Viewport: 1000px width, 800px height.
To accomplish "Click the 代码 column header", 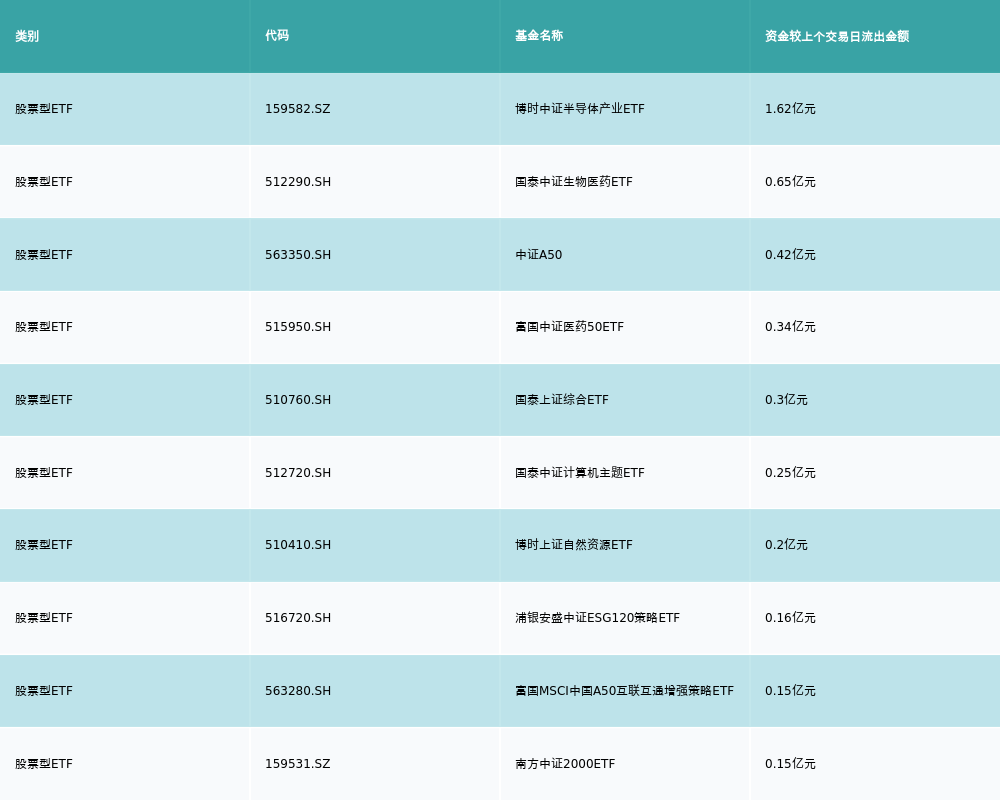I will click(277, 36).
